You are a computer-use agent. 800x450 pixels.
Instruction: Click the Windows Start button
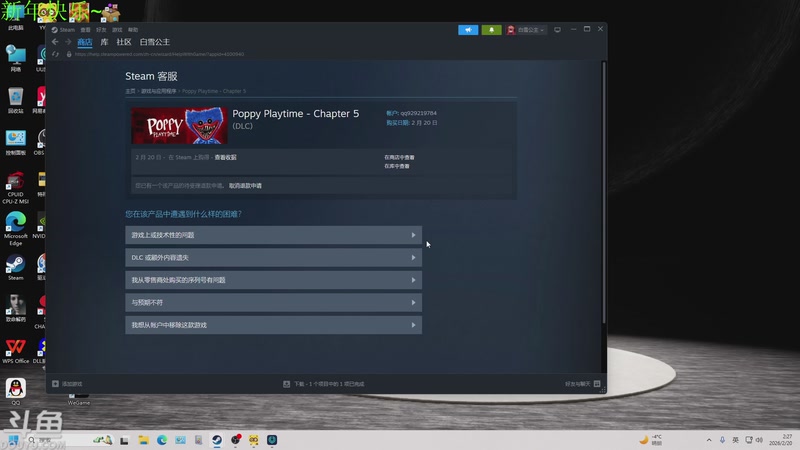tap(13, 440)
